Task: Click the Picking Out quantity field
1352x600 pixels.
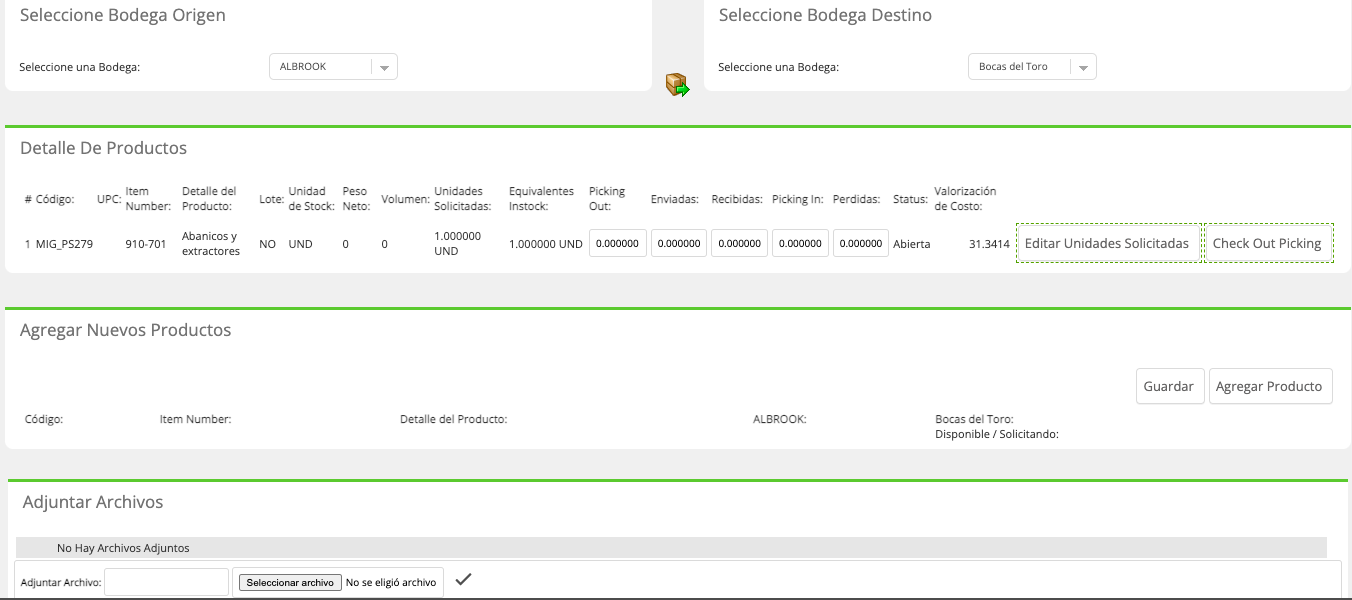Action: 618,243
